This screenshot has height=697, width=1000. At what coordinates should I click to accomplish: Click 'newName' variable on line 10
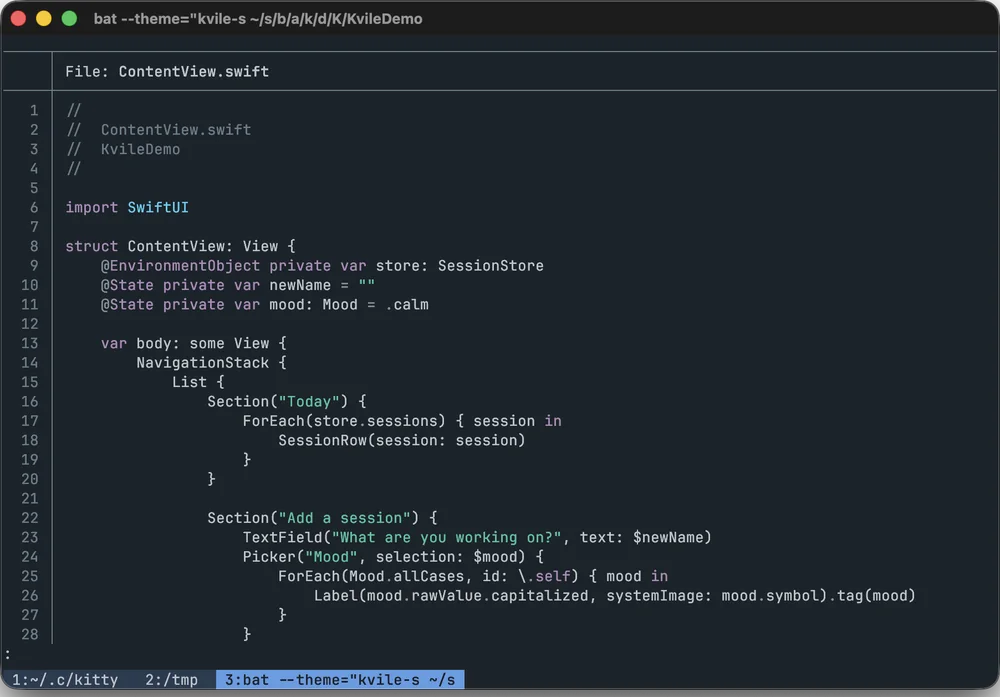(300, 285)
